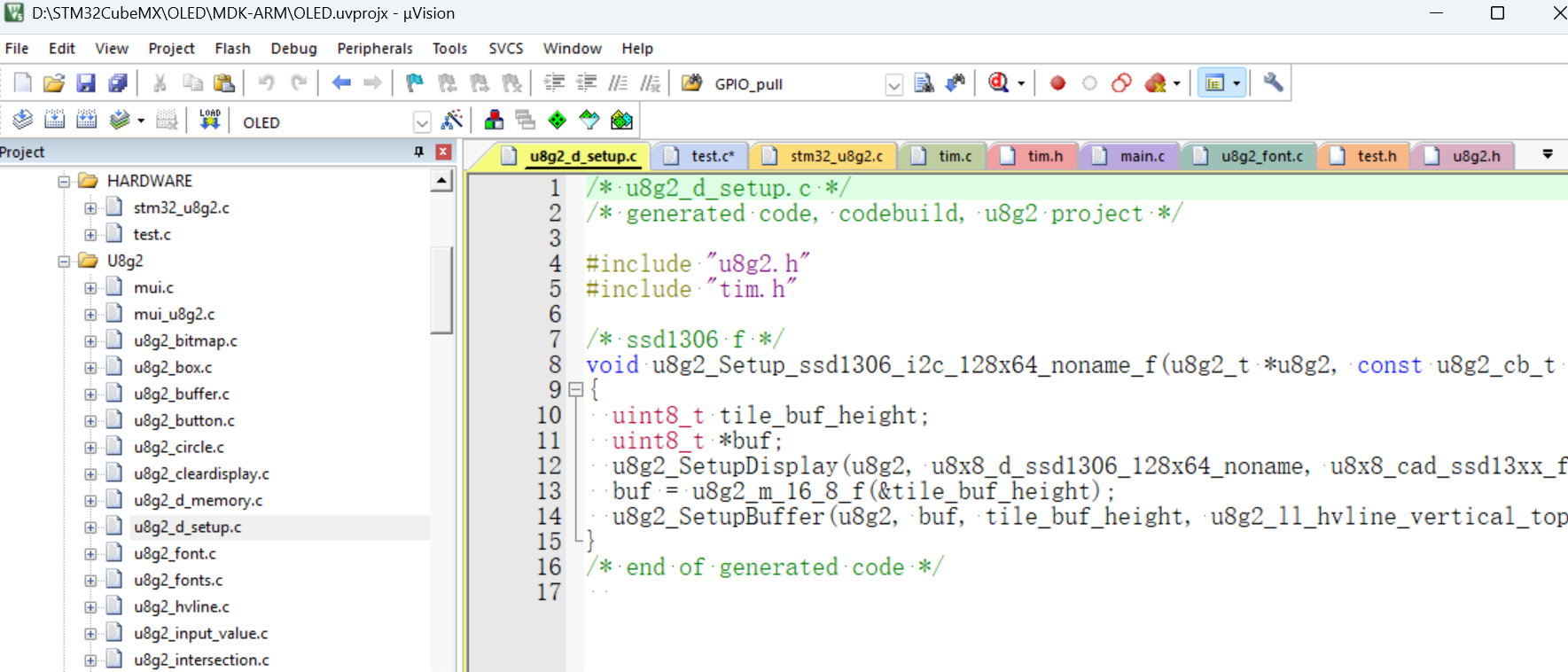This screenshot has height=672, width=1568.
Task: Expand the u8g2_d_setup.c node in the project tree
Action: point(90,527)
